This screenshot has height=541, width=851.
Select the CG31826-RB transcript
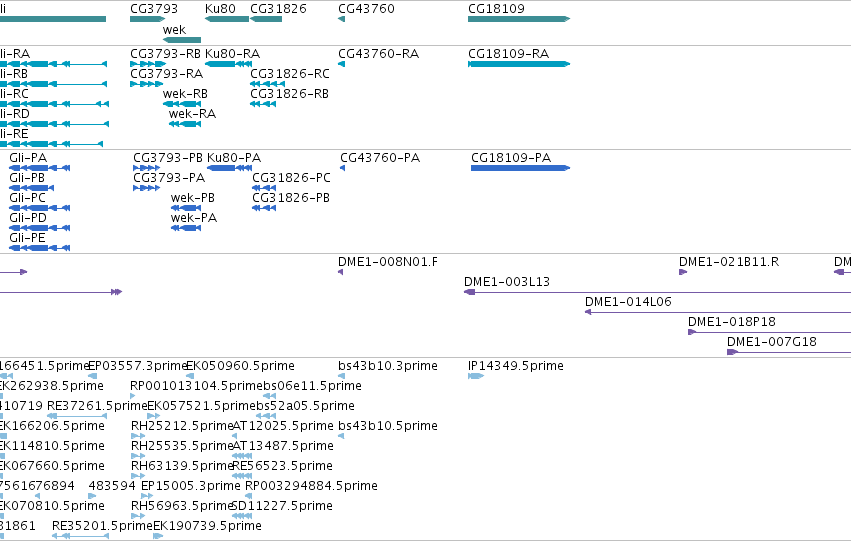coord(263,104)
